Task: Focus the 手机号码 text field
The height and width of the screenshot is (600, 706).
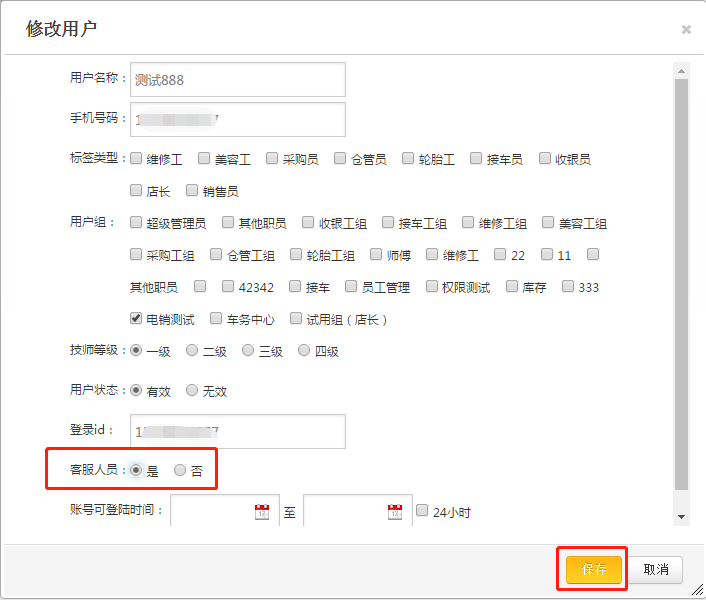Action: (x=238, y=119)
